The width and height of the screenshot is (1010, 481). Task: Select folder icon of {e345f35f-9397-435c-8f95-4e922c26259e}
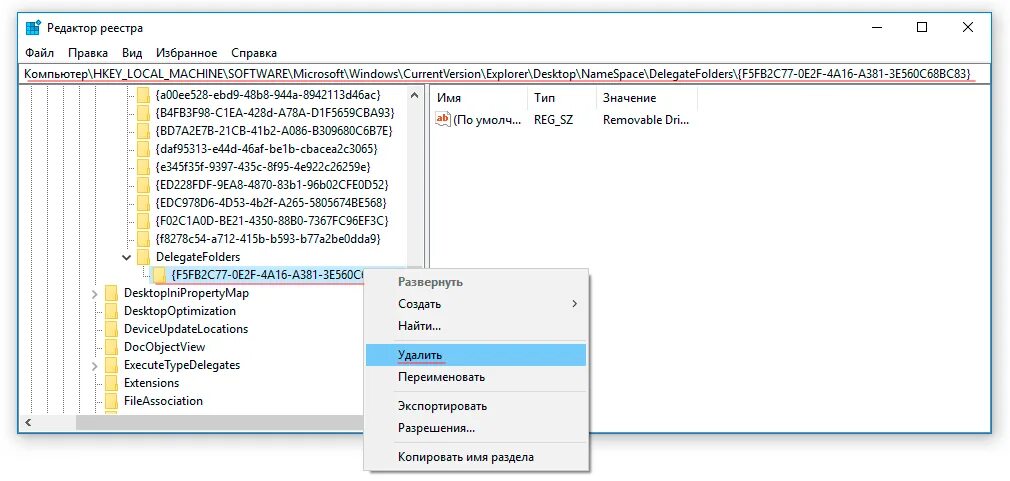tap(143, 167)
